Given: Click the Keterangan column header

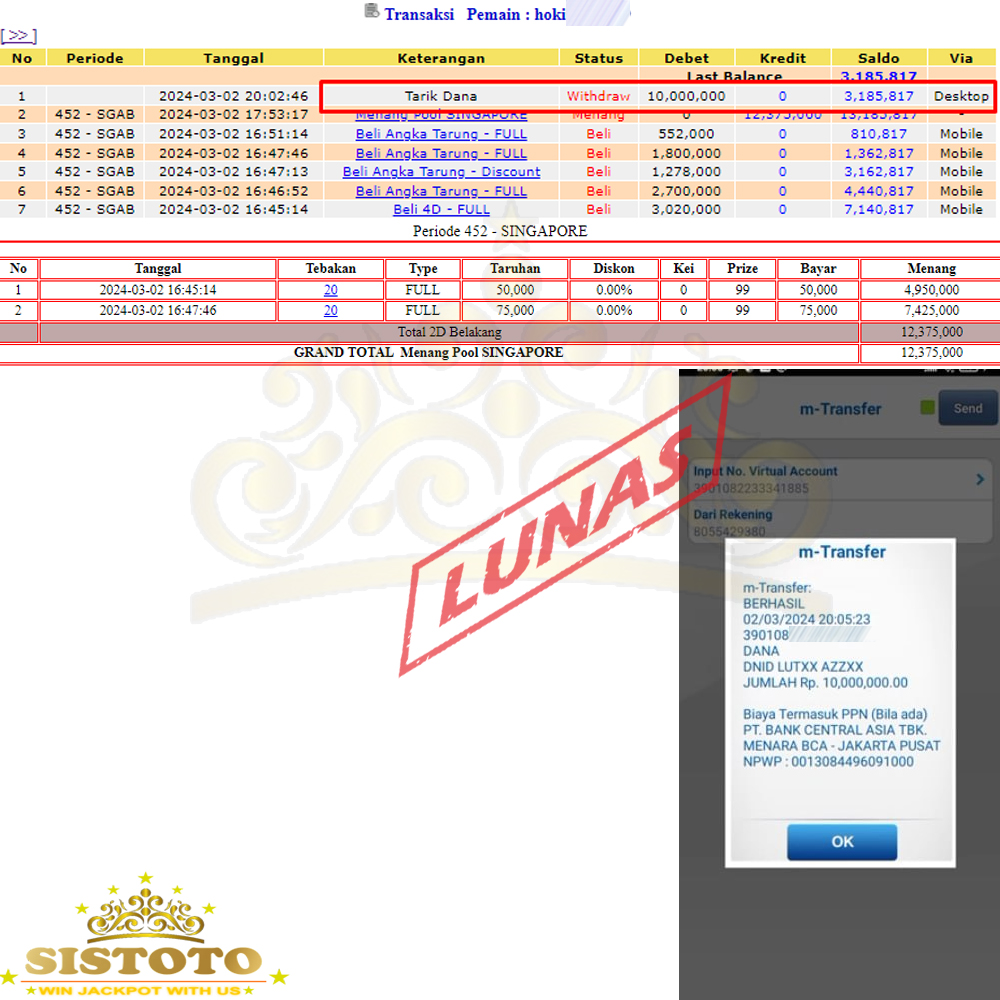Looking at the screenshot, I should coord(441,58).
